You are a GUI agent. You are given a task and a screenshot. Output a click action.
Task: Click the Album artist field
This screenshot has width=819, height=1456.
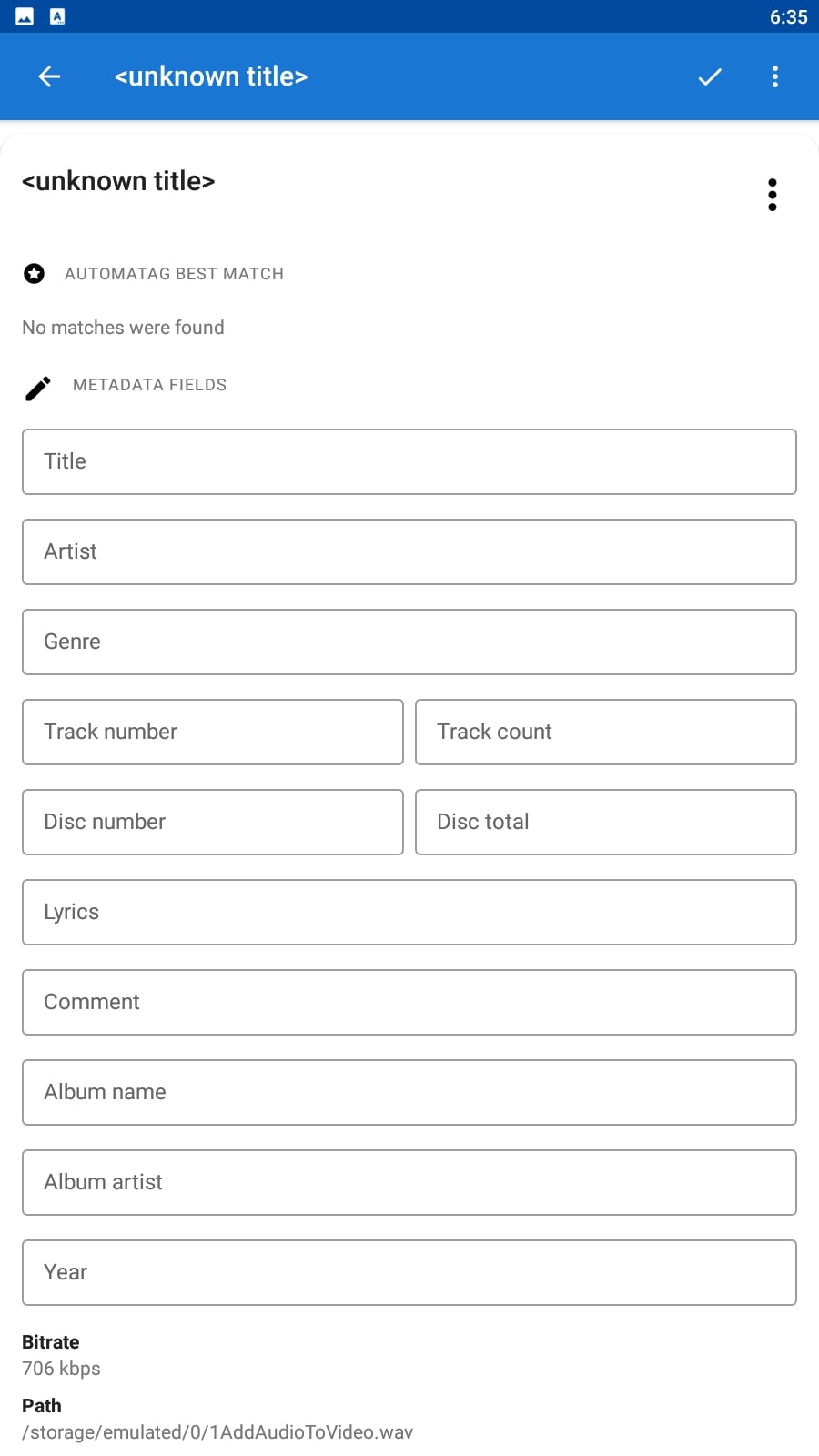pyautogui.click(x=409, y=1183)
